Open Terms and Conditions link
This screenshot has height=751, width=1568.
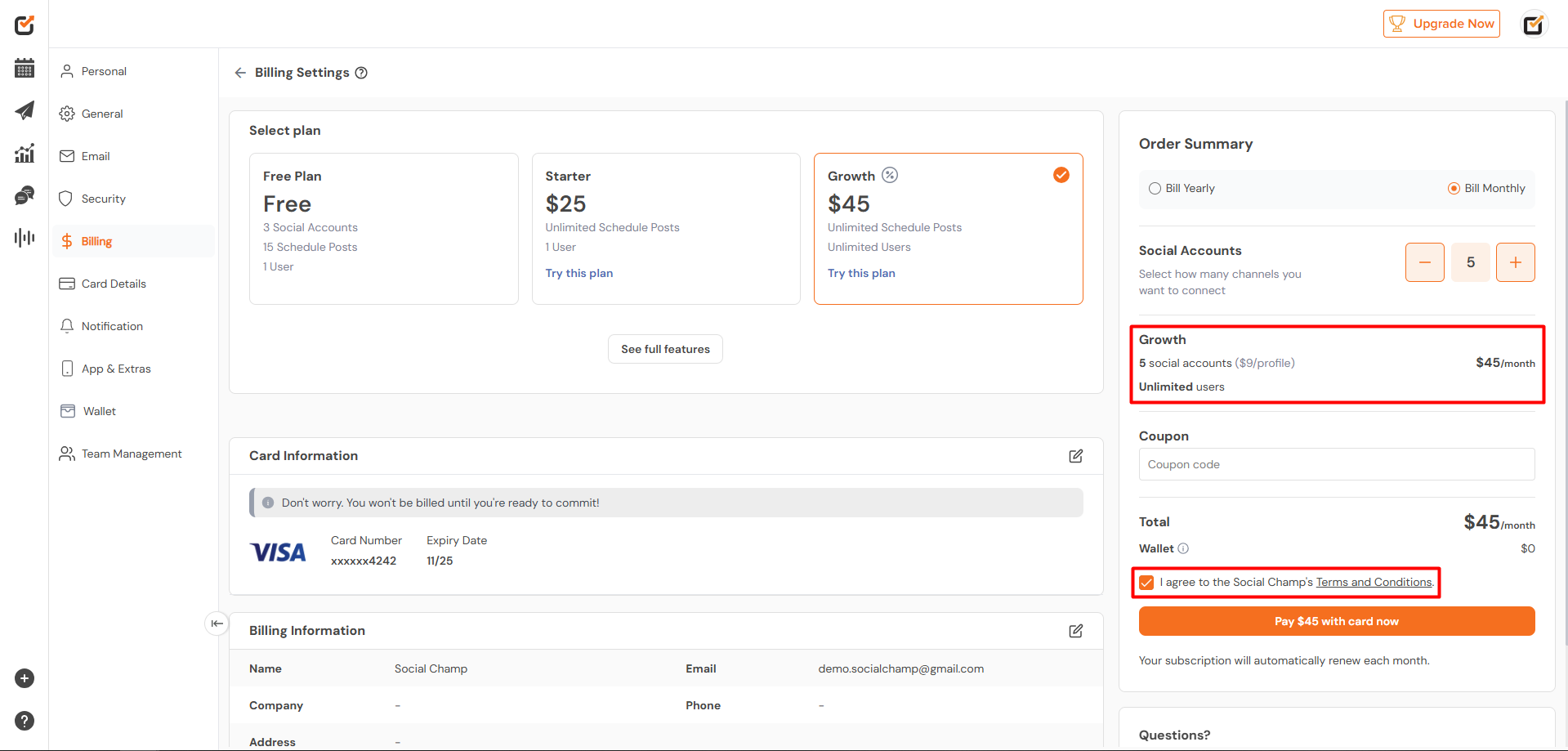(x=1374, y=582)
